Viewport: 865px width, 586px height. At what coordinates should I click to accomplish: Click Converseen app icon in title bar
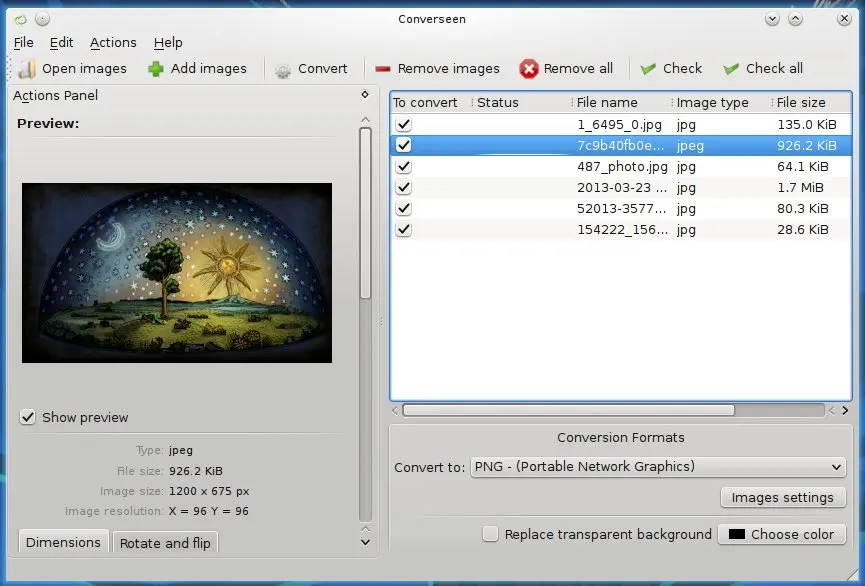pyautogui.click(x=20, y=20)
